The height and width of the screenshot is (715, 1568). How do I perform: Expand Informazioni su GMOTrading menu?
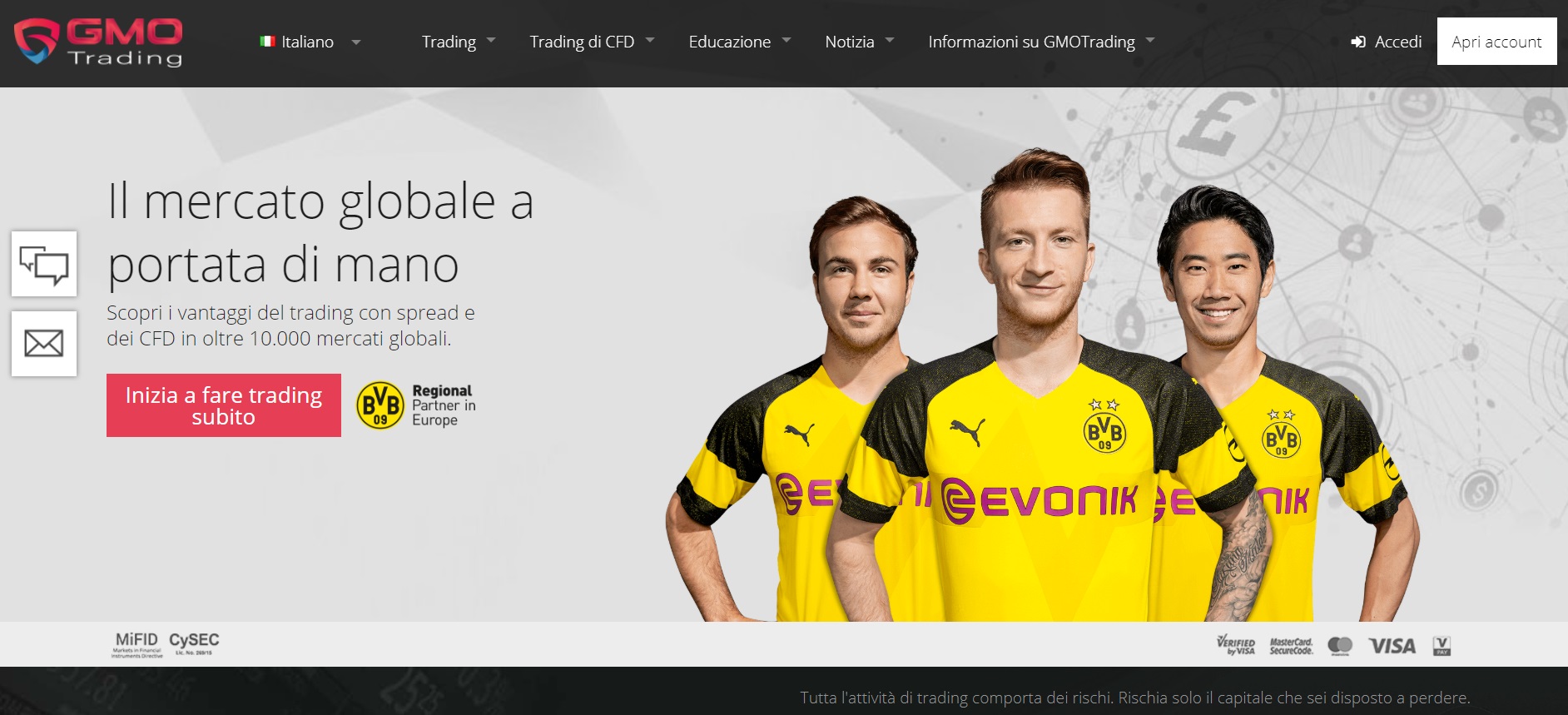[1041, 42]
